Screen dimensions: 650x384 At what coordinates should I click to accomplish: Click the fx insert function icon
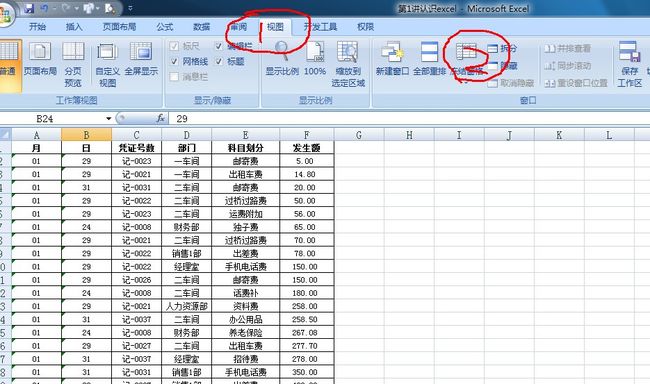[x=161, y=119]
